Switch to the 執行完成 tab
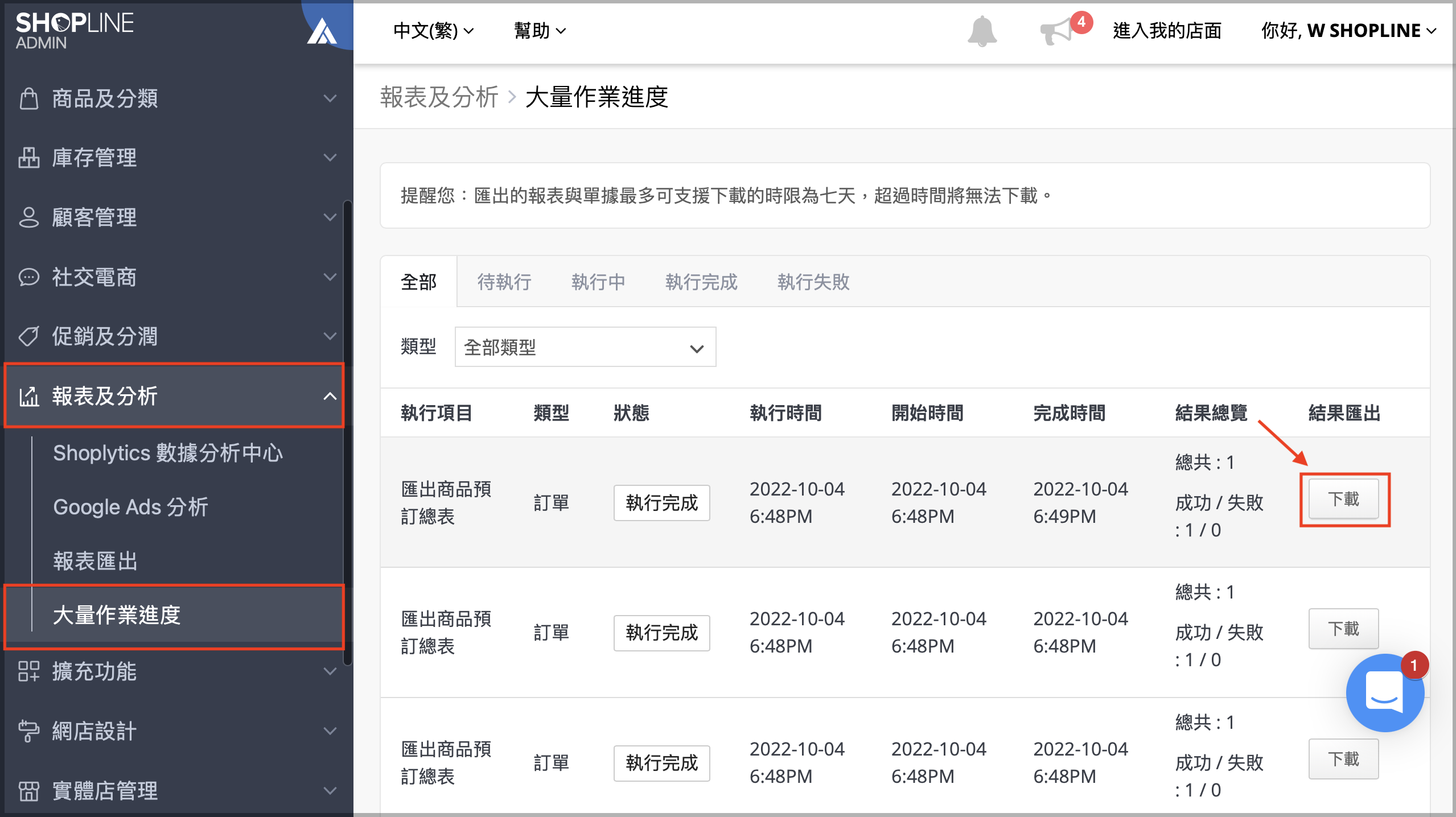 pyautogui.click(x=701, y=282)
